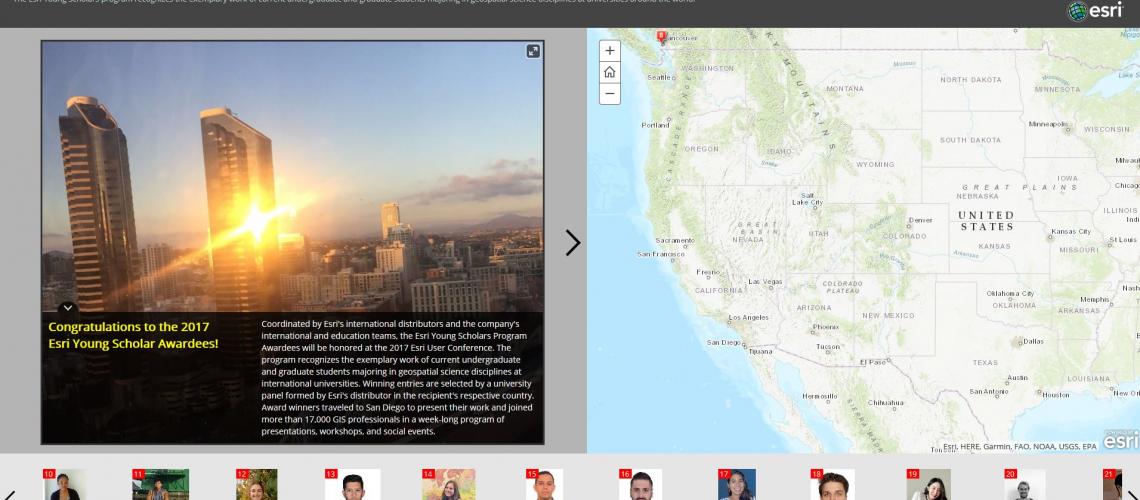Click the Las Vegas label on the map

pos(765,281)
